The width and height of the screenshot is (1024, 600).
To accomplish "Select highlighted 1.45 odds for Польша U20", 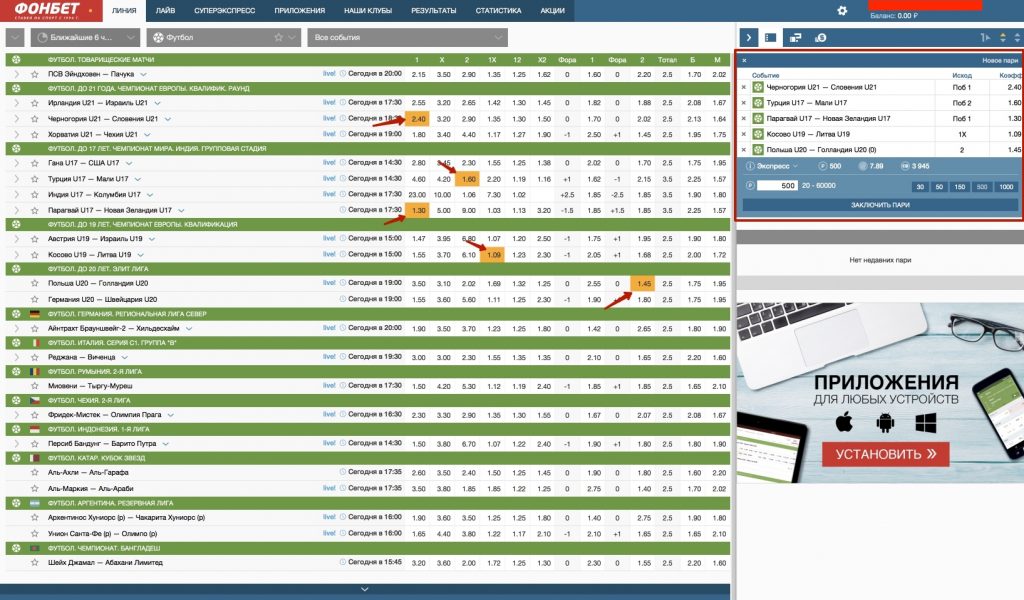I will pos(641,284).
